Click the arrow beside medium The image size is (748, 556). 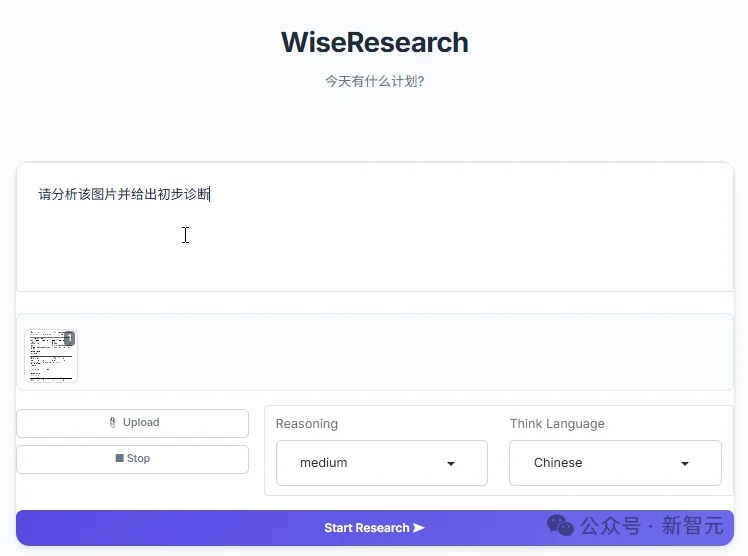point(451,464)
